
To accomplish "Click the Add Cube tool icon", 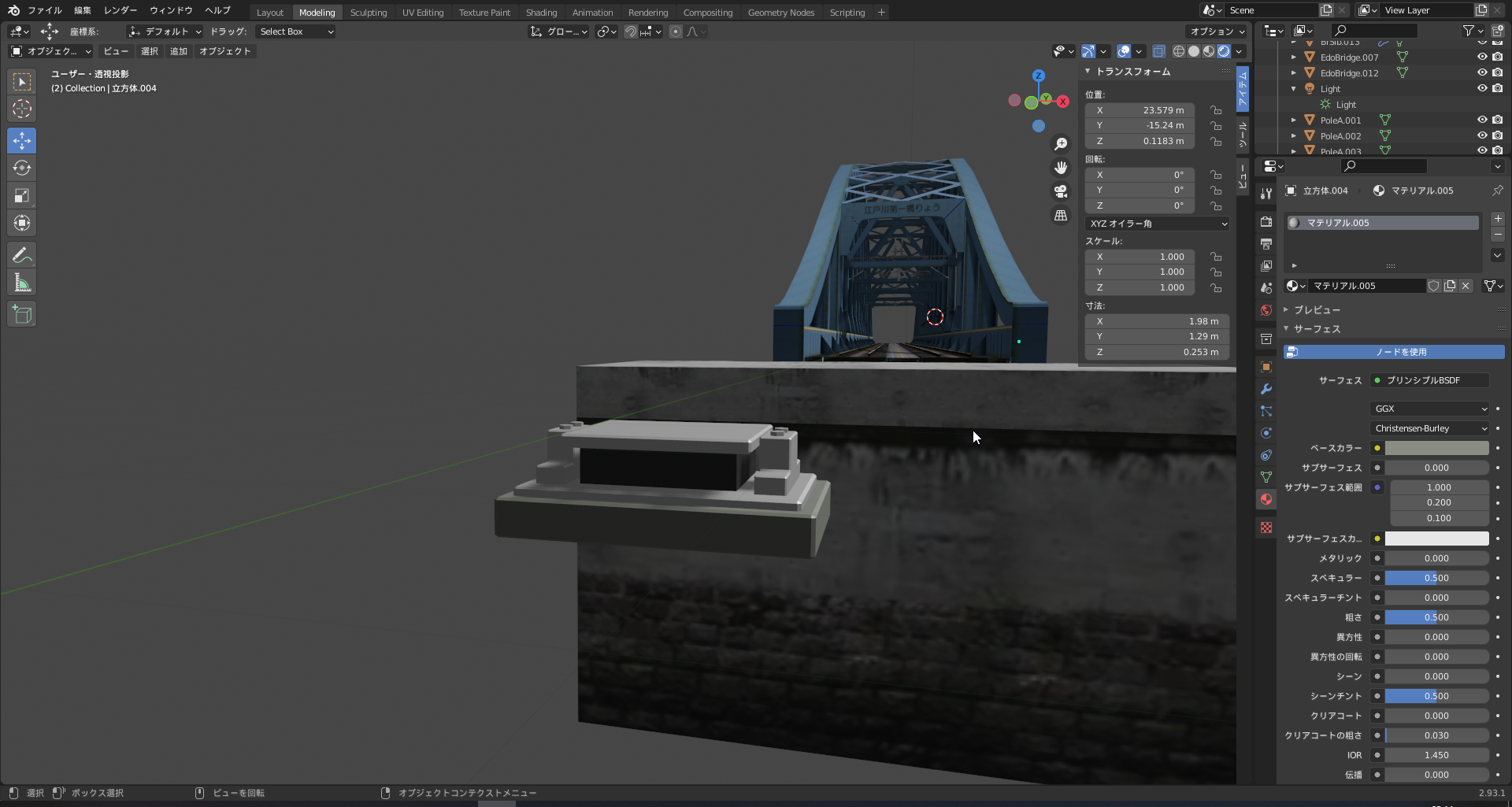I will (22, 315).
